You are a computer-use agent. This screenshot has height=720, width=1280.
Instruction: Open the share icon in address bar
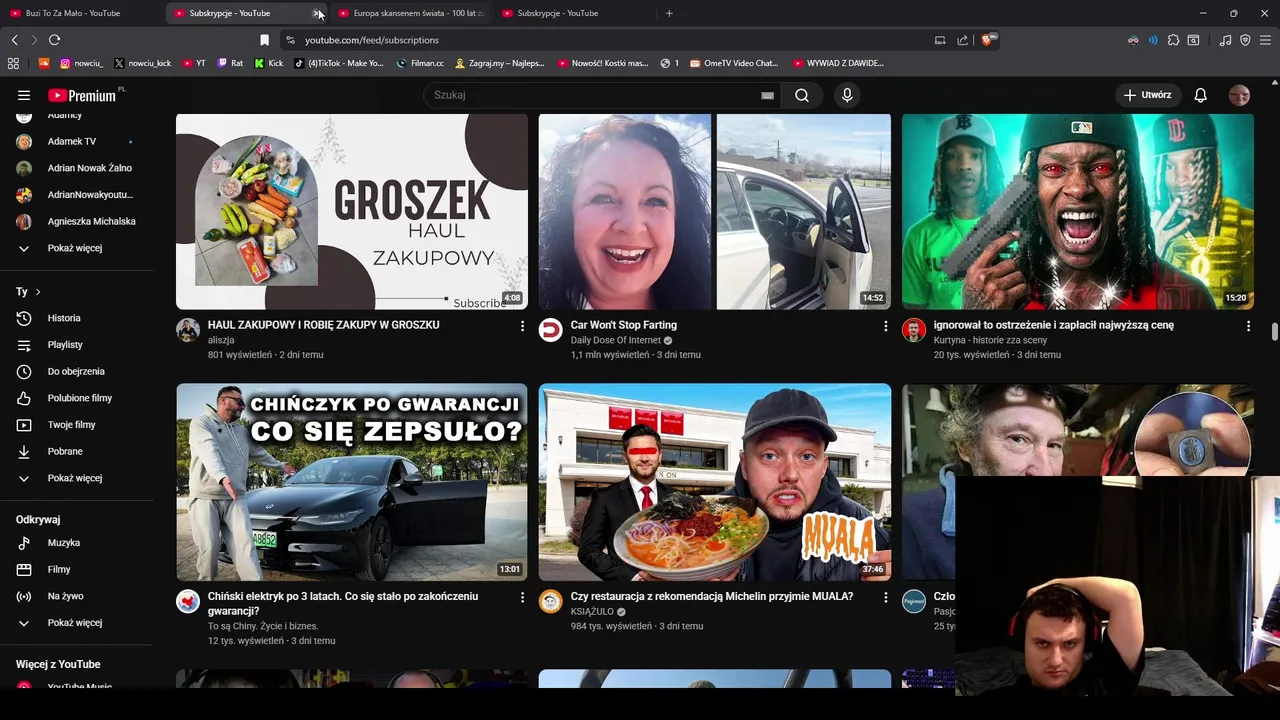coord(962,40)
